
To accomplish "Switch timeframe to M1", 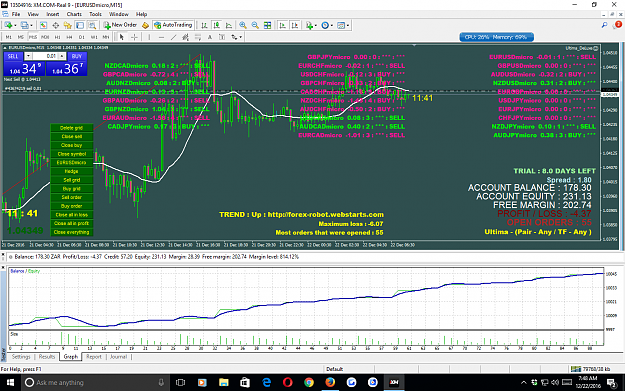I will coord(8,37).
